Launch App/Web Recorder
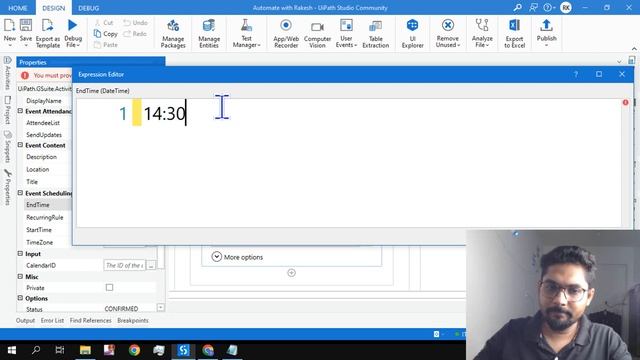Screen dimensions: 640x360 coord(286,34)
